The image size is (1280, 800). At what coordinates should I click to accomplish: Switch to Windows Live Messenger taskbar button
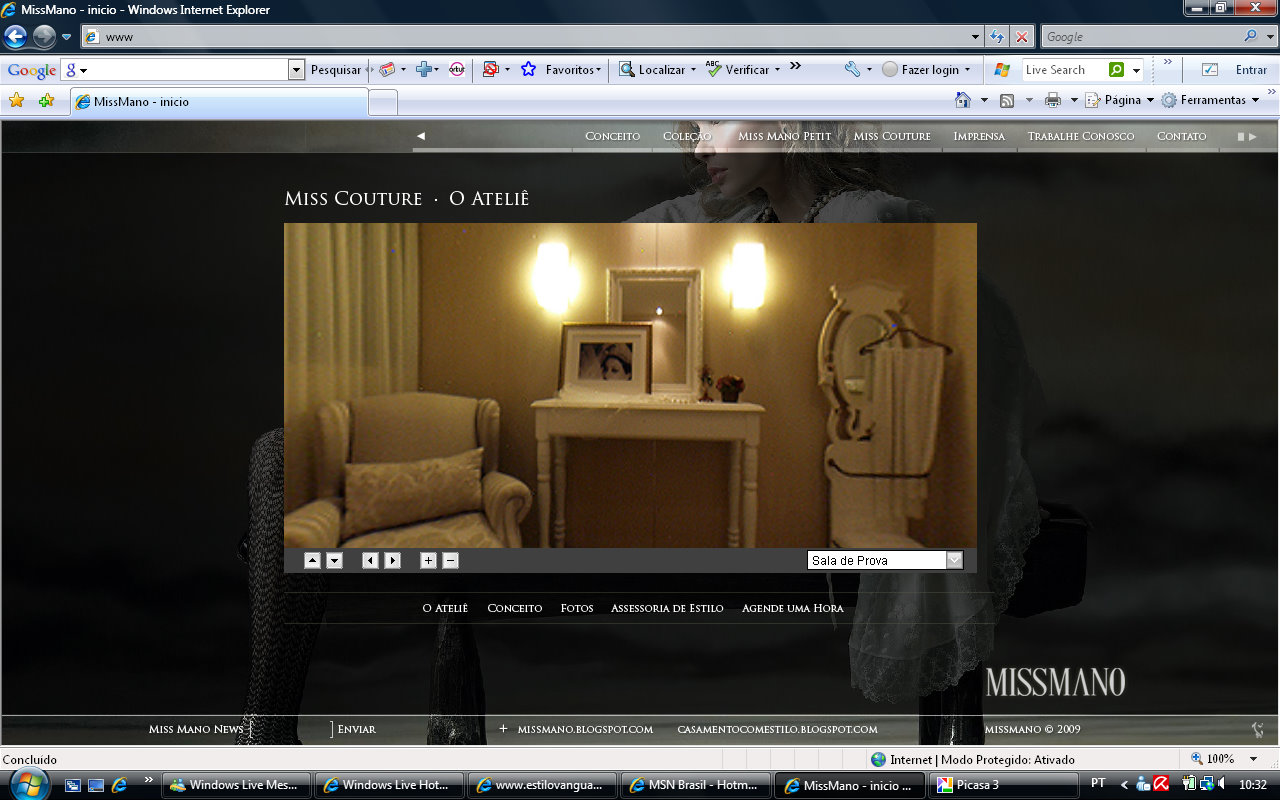pos(237,785)
